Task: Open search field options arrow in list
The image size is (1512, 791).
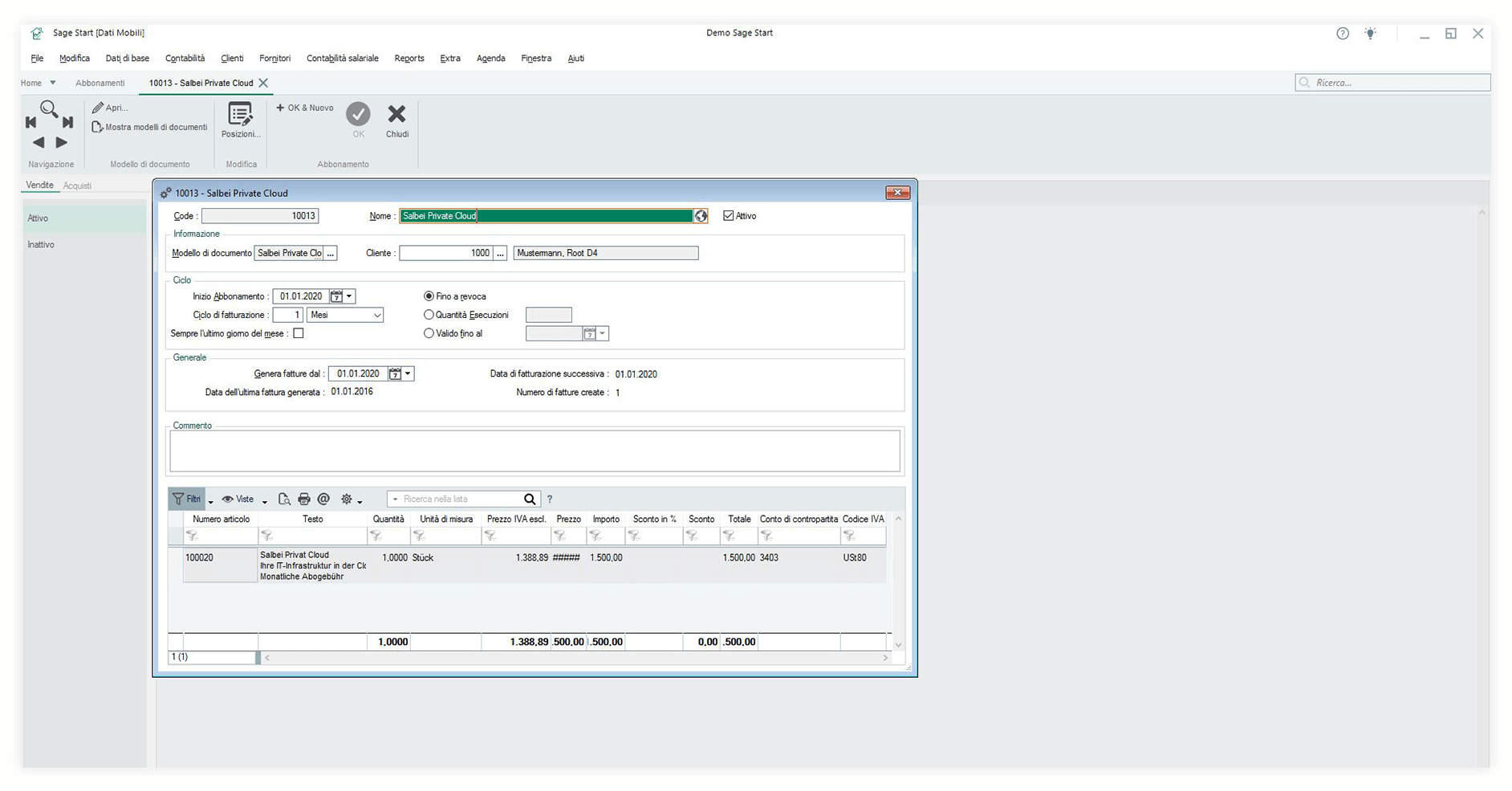Action: pyautogui.click(x=395, y=499)
